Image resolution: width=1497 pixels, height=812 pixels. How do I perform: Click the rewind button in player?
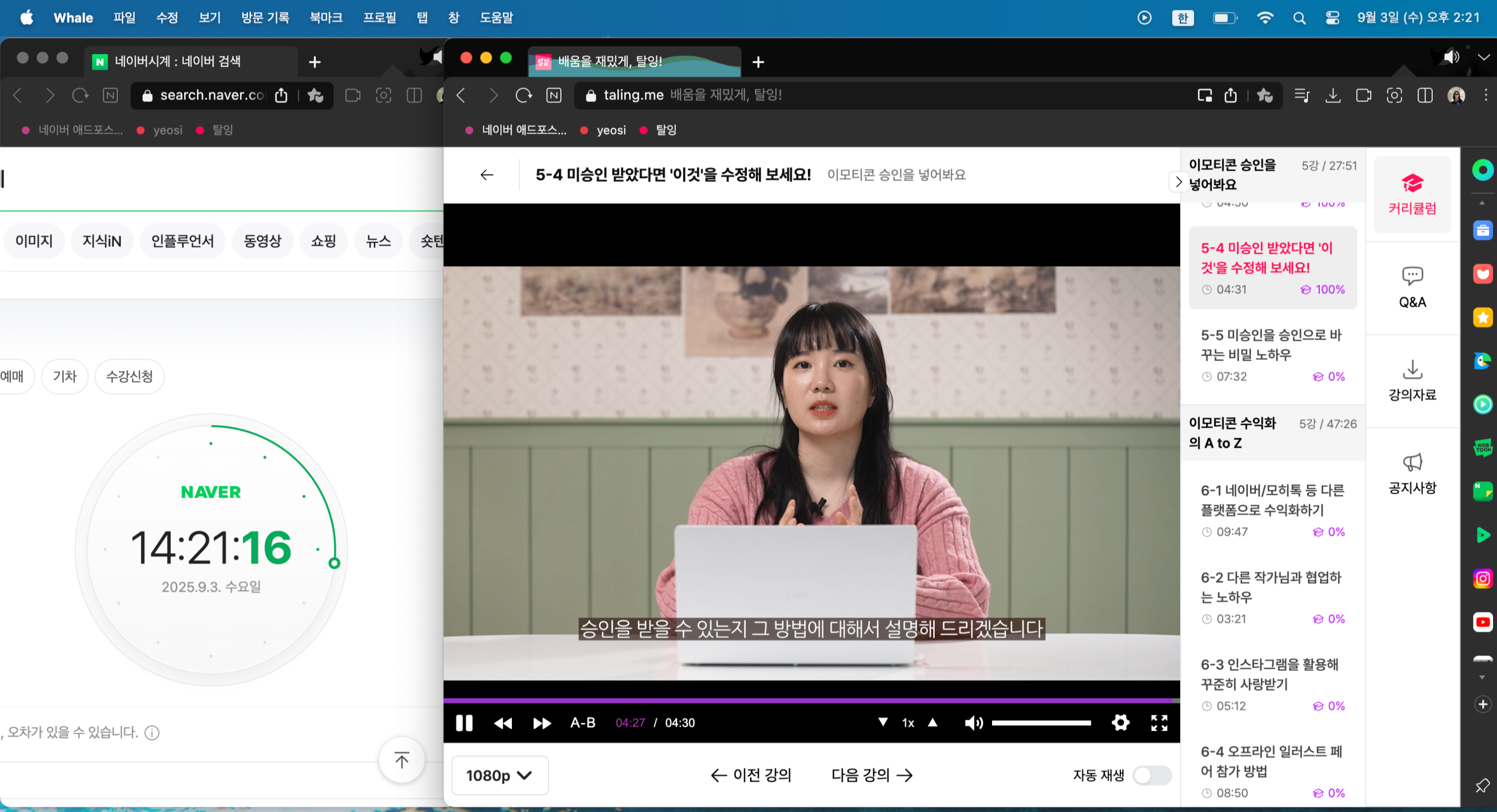click(x=502, y=723)
